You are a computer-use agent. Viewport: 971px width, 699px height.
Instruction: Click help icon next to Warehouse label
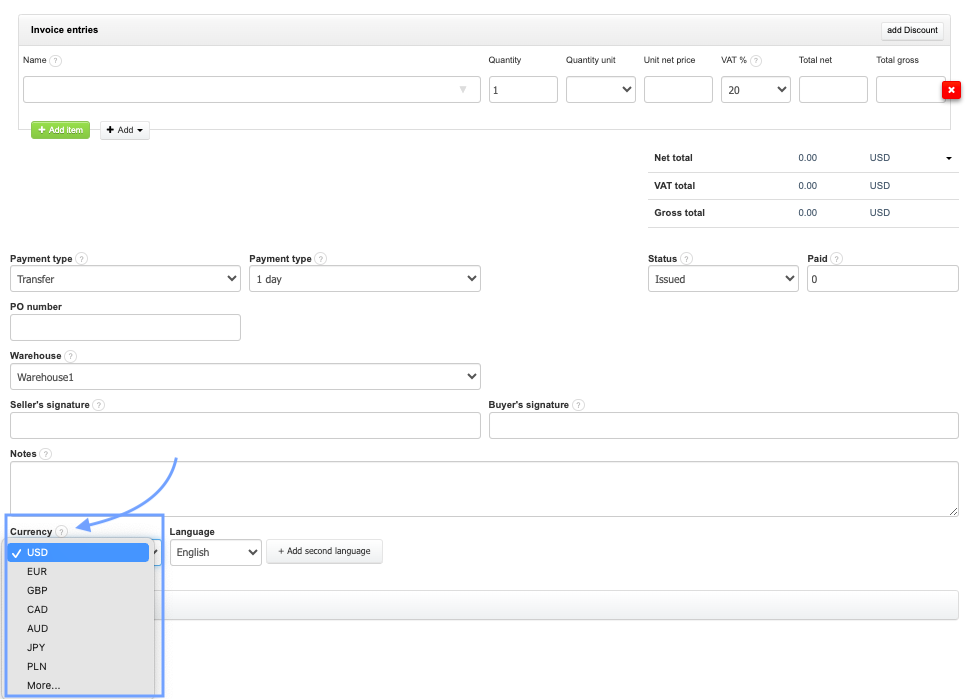tap(71, 356)
